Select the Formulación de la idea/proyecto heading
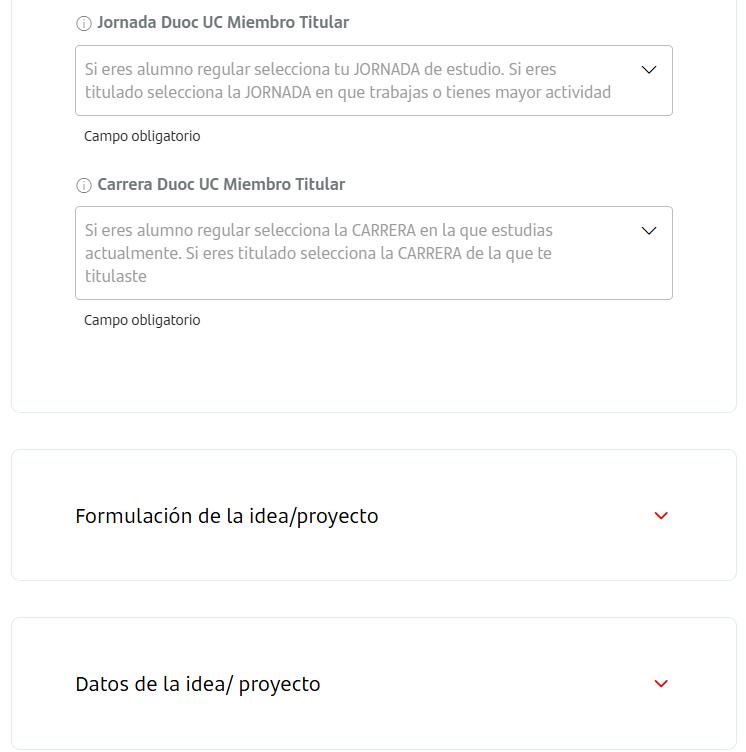This screenshot has height=752, width=746. [x=227, y=517]
